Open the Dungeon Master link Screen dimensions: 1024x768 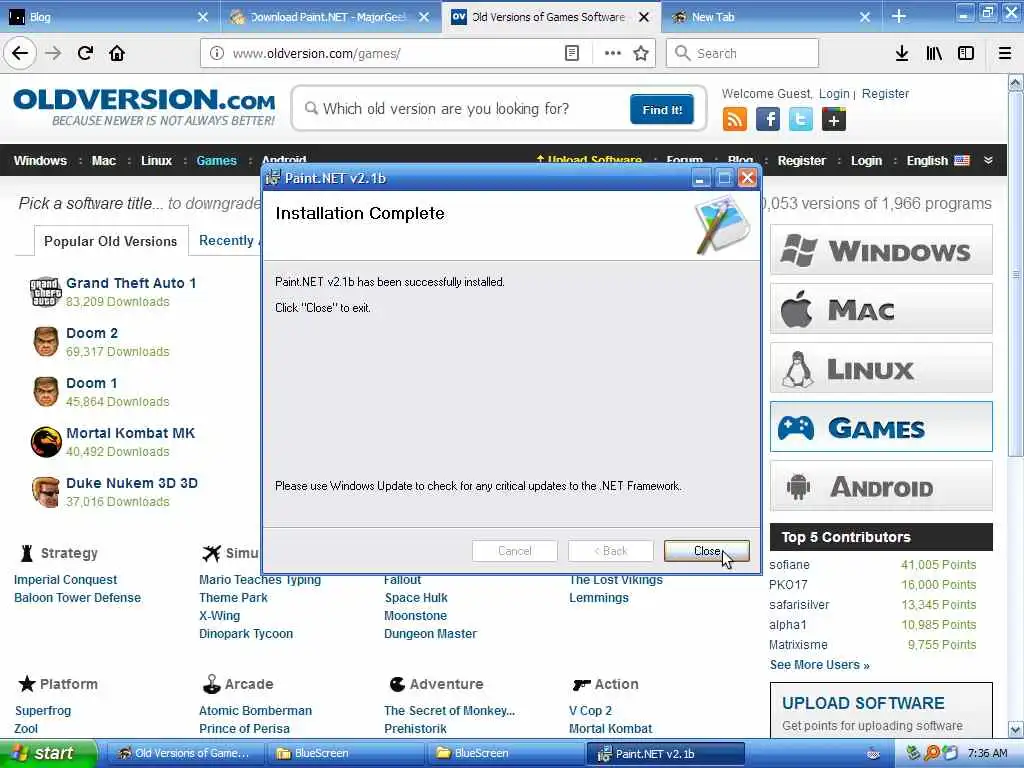coord(430,633)
